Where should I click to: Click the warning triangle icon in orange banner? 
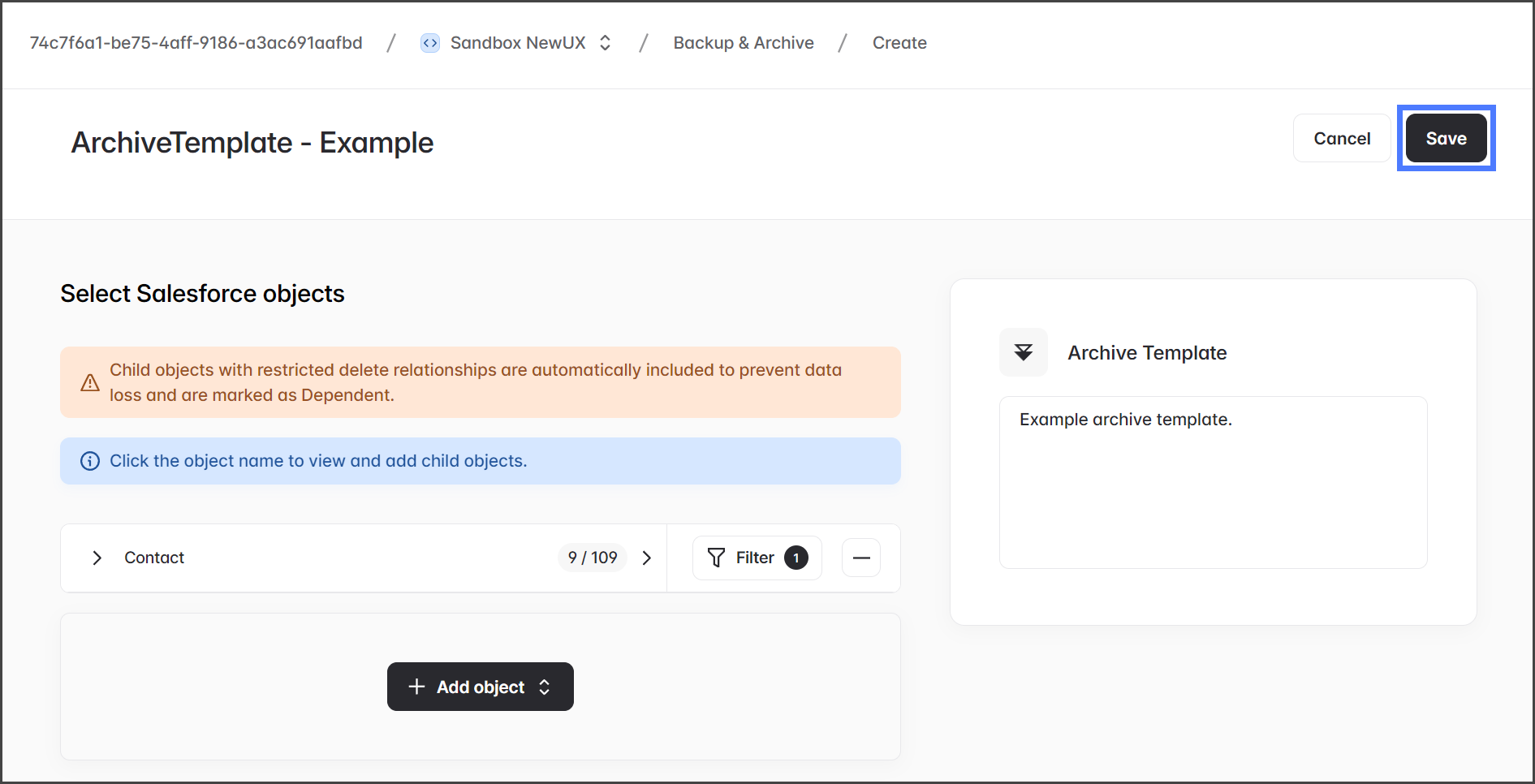[90, 382]
